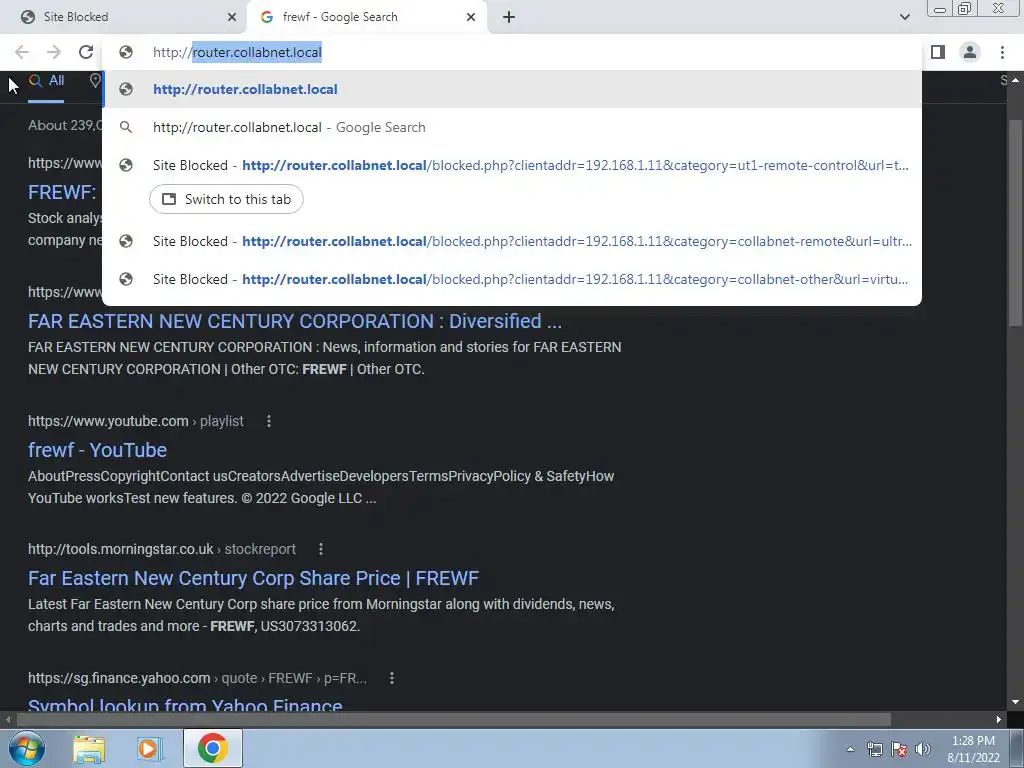This screenshot has height=768, width=1024.
Task: Open the profile avatar icon
Action: point(970,52)
